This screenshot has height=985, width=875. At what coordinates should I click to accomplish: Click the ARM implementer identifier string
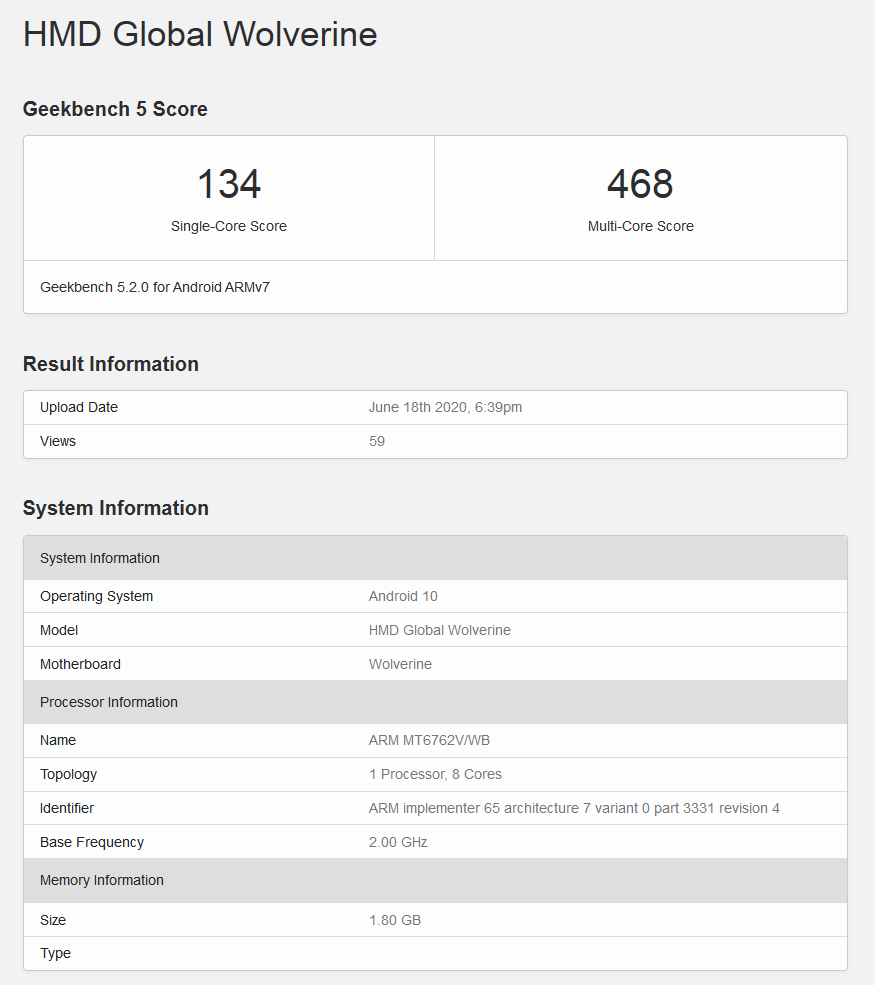coord(574,808)
